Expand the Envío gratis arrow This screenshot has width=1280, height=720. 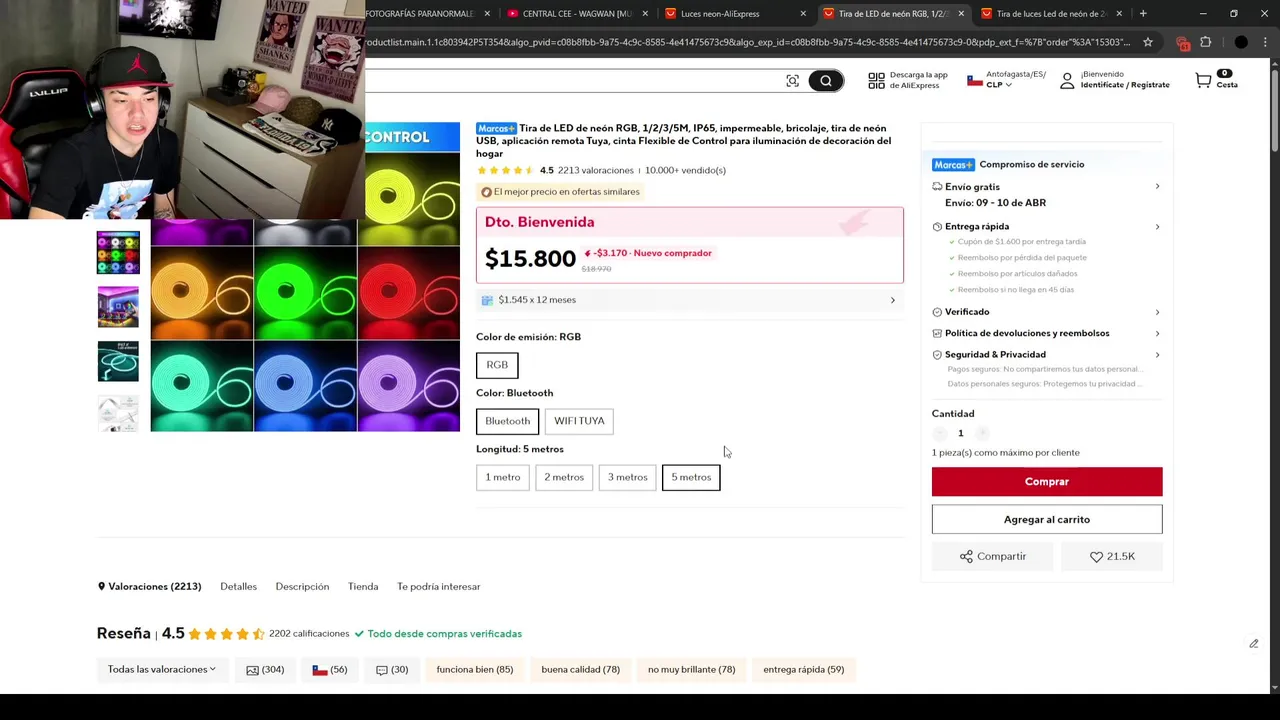pos(1157,187)
